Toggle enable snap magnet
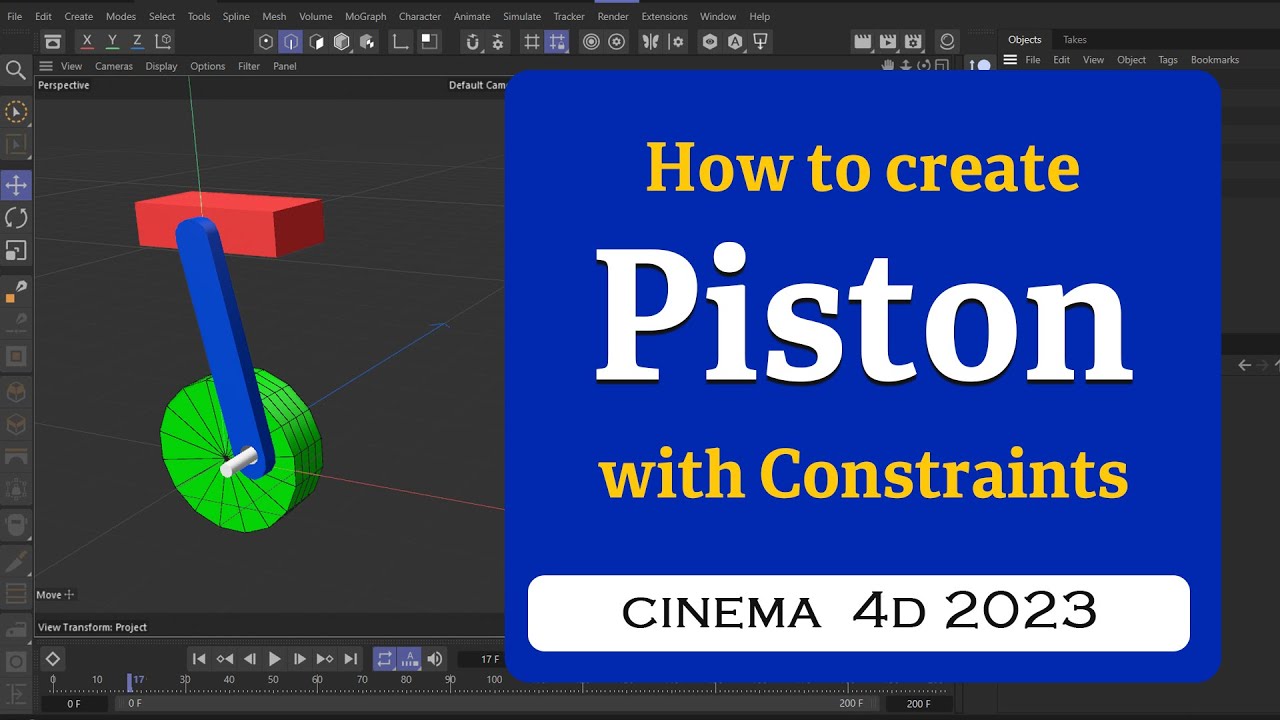 click(473, 41)
